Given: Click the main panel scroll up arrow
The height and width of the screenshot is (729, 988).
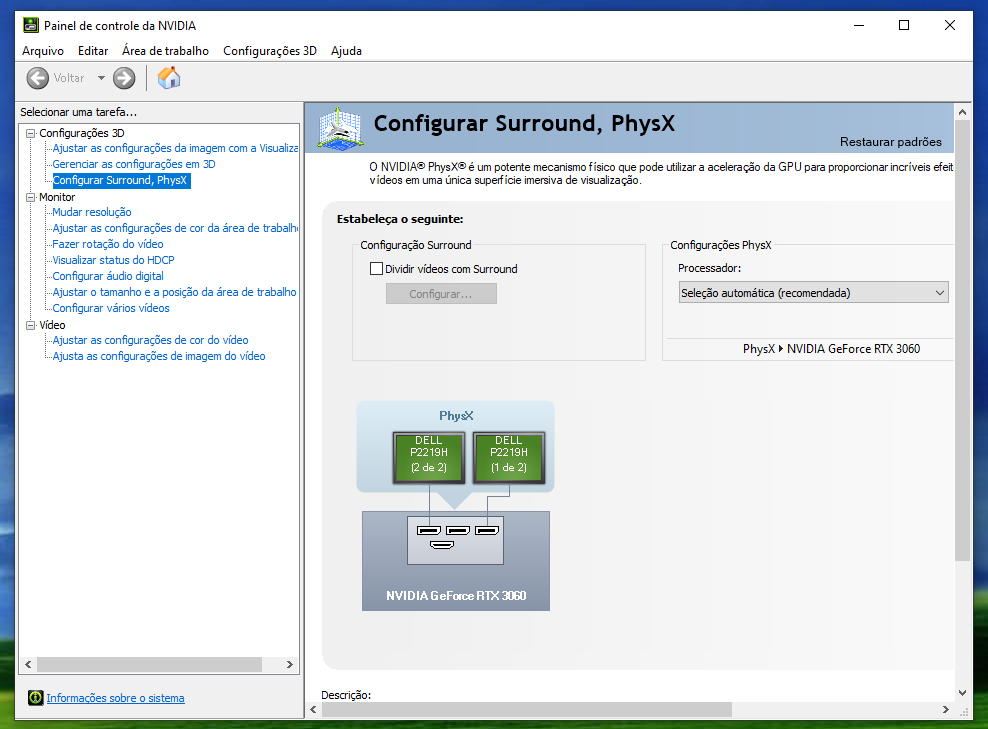Looking at the screenshot, I should tap(962, 112).
